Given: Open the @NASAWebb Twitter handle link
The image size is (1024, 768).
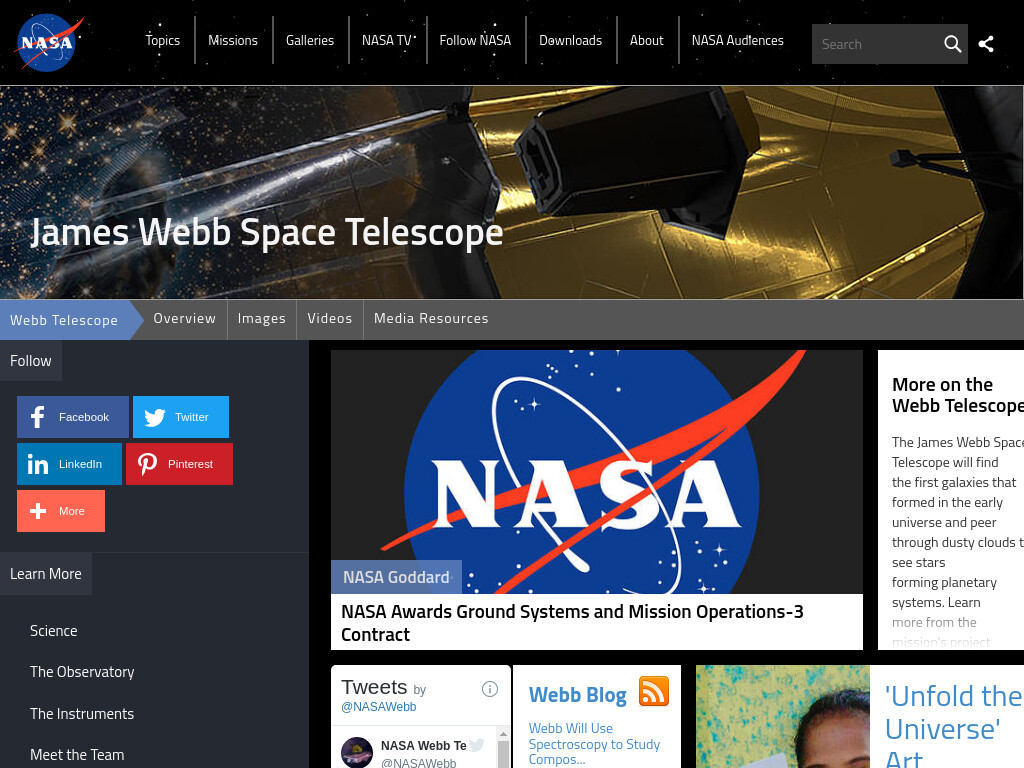Looking at the screenshot, I should (379, 707).
